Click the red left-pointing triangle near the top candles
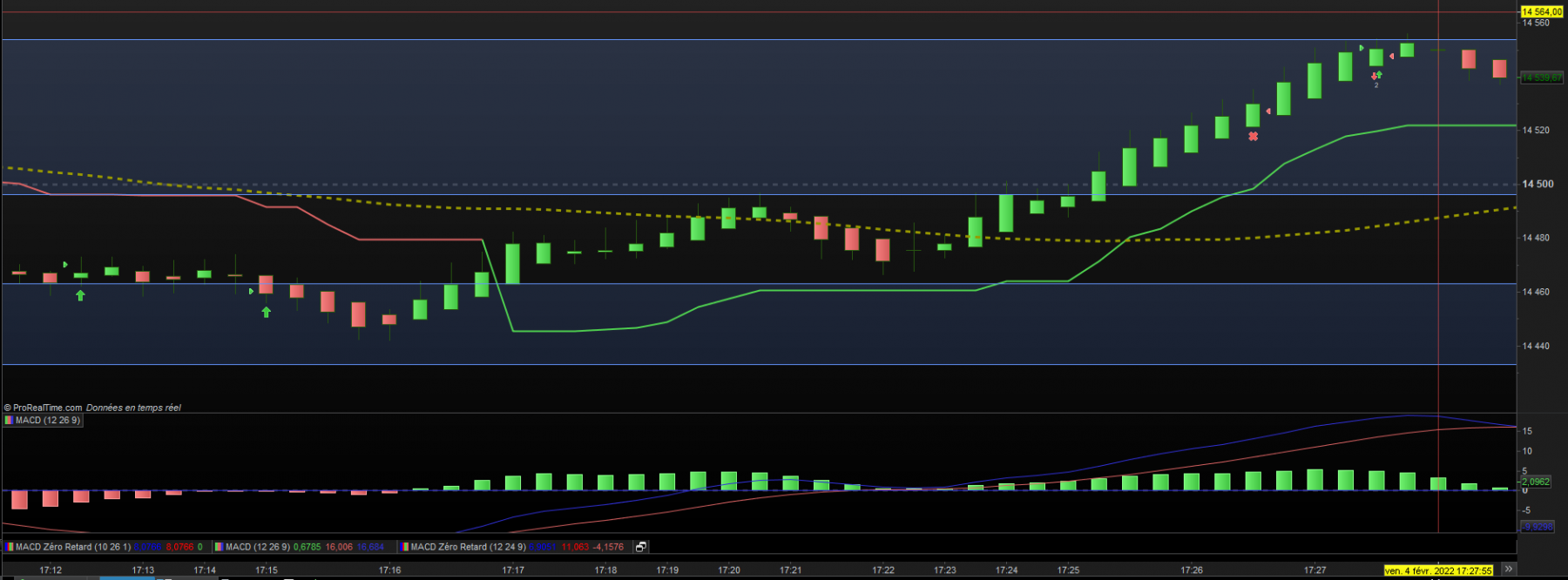This screenshot has height=580, width=1568. pos(1391,57)
